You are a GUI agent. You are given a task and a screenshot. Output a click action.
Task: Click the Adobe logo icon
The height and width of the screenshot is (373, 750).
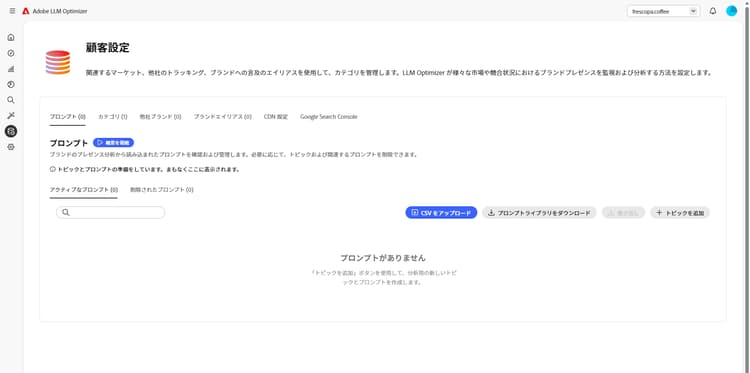tap(26, 11)
